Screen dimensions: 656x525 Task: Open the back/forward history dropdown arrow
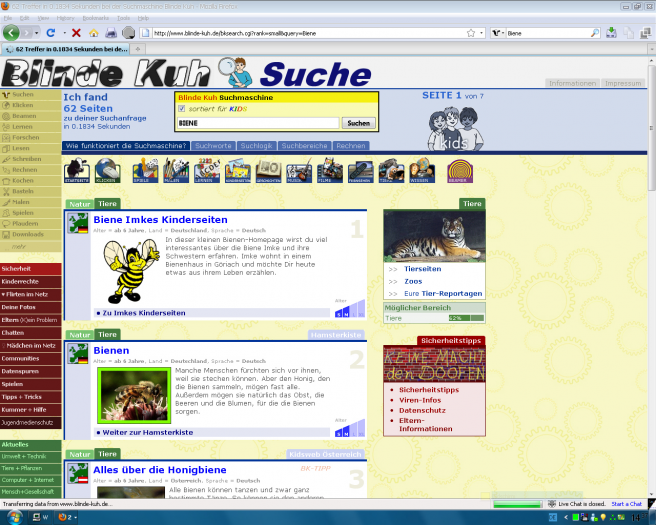pyautogui.click(x=37, y=33)
